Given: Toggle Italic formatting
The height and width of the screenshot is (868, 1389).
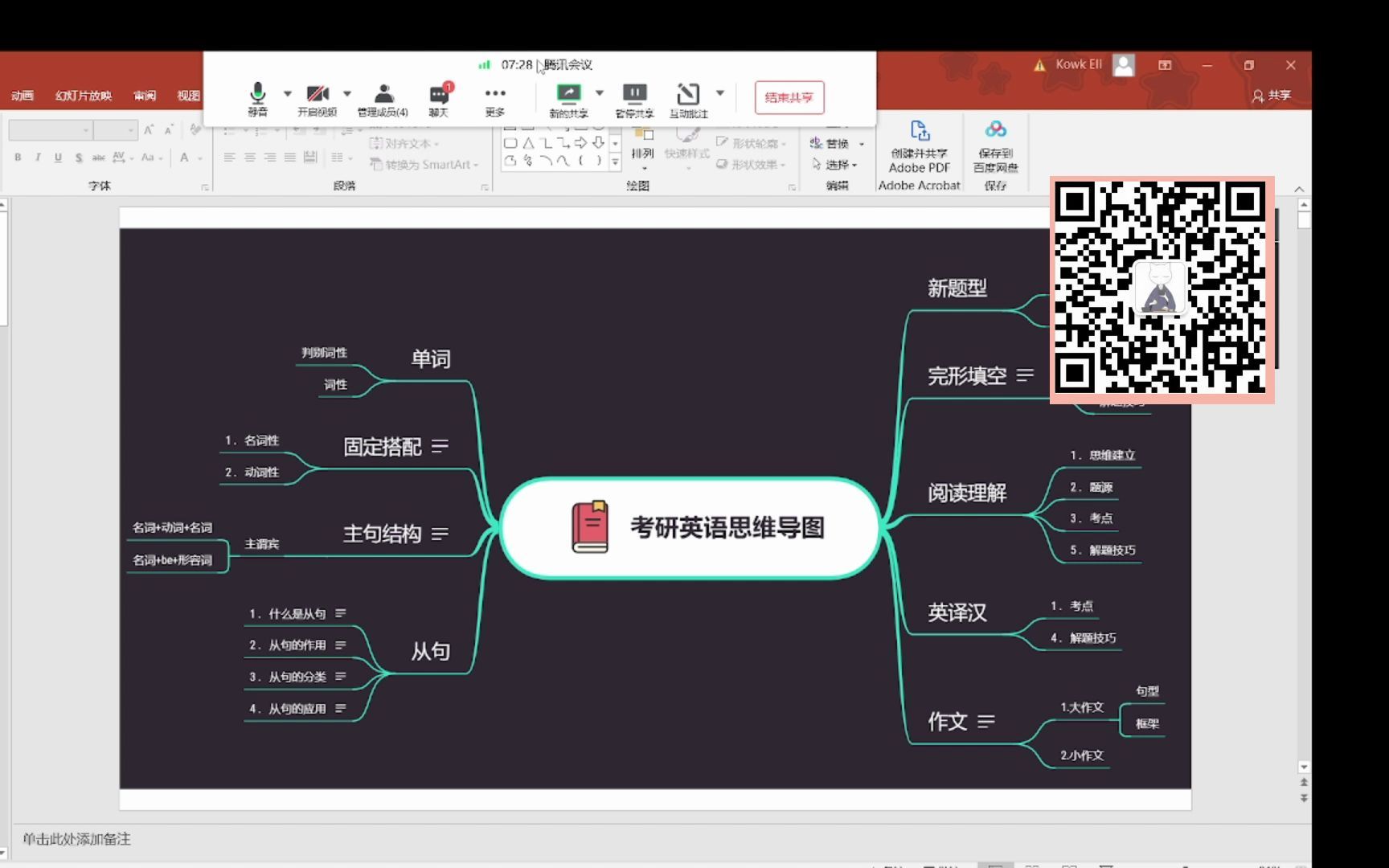Looking at the screenshot, I should tap(38, 158).
